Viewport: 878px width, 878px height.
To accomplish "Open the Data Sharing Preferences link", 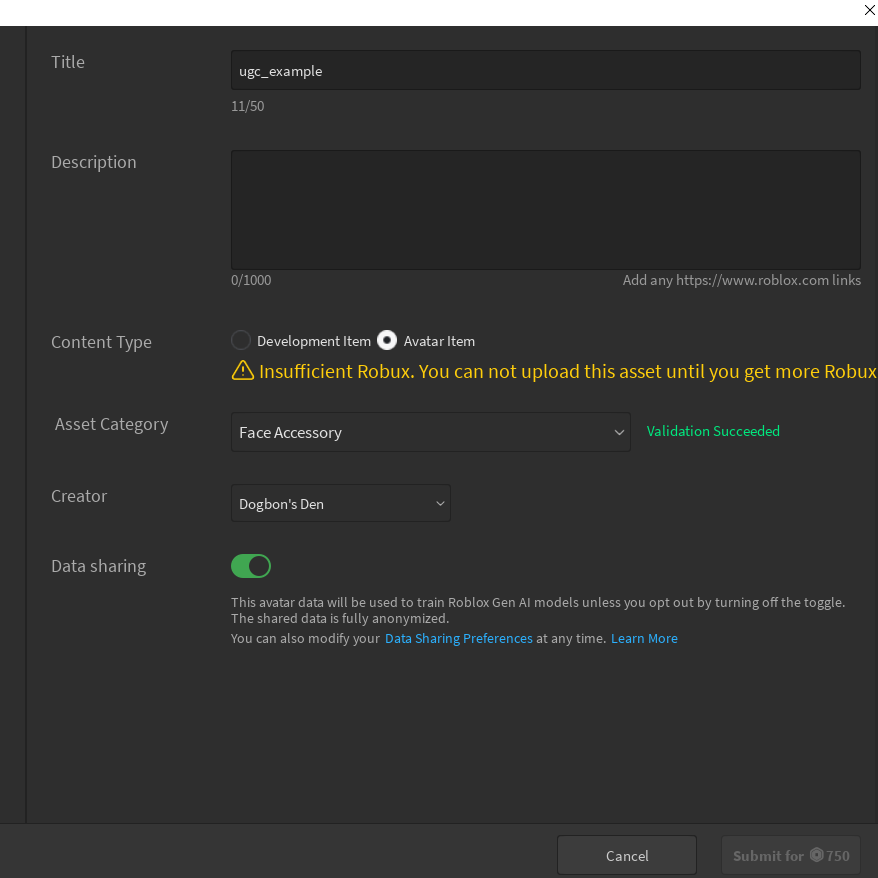I will click(x=459, y=638).
